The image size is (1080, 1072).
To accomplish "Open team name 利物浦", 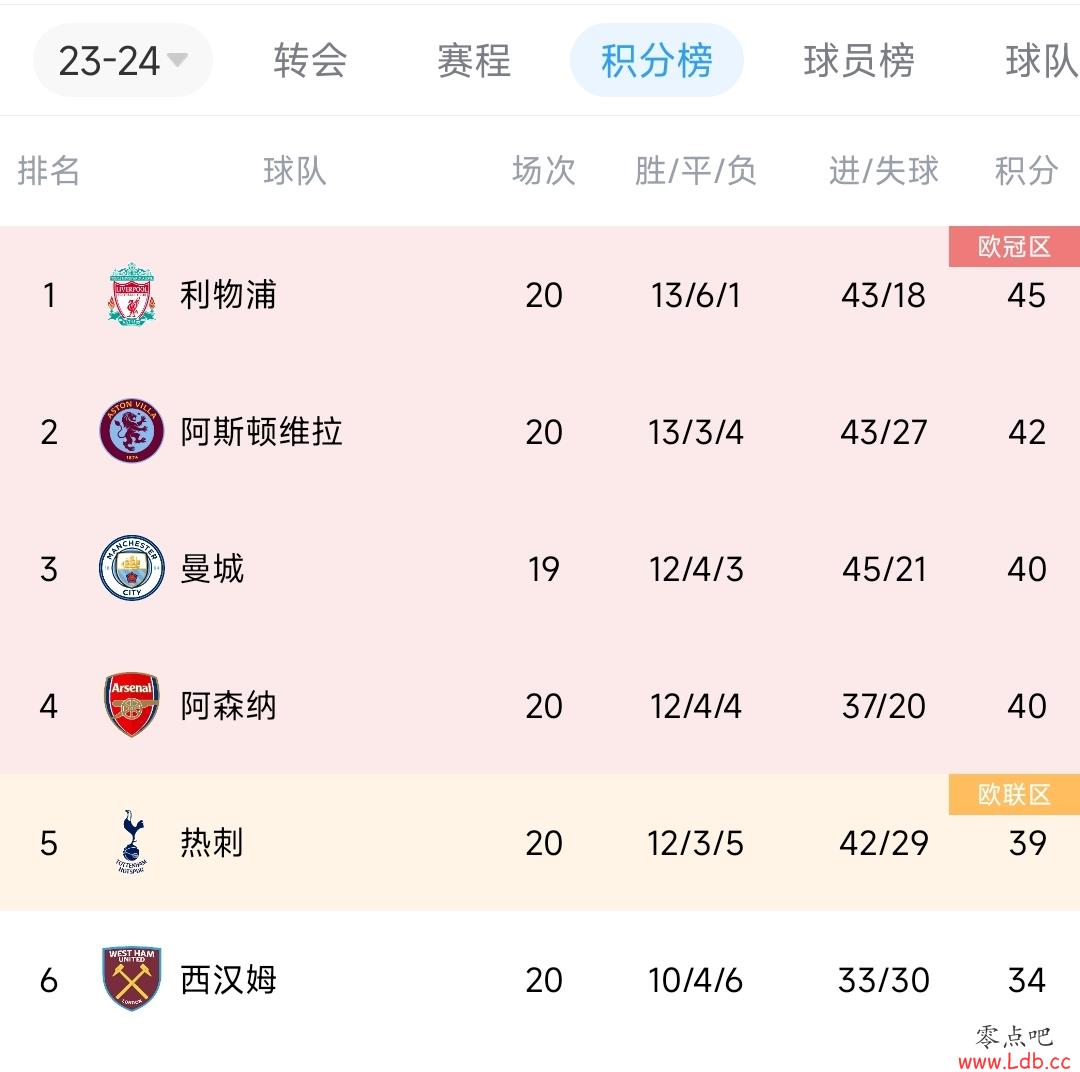I will tap(228, 295).
